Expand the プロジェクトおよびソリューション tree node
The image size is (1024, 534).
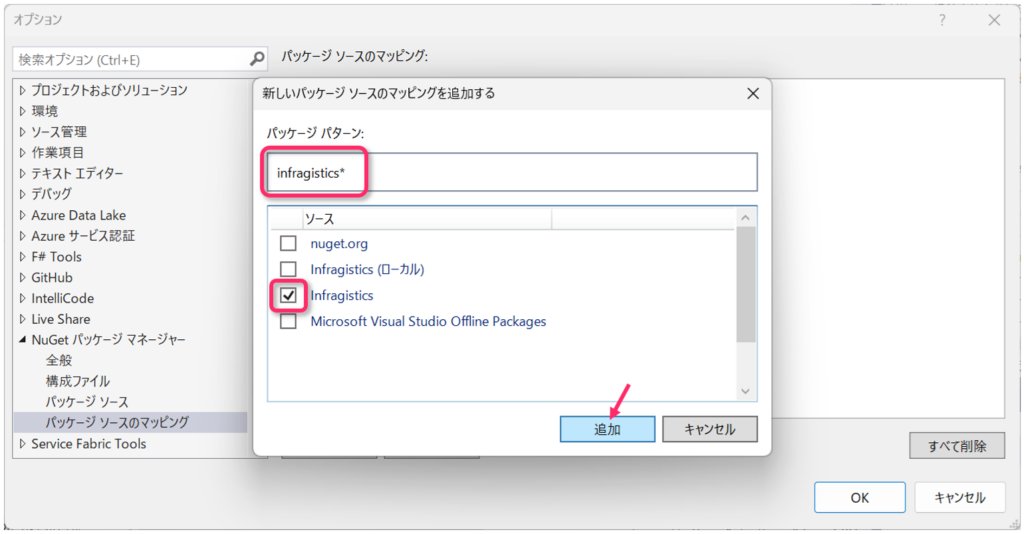tap(22, 90)
